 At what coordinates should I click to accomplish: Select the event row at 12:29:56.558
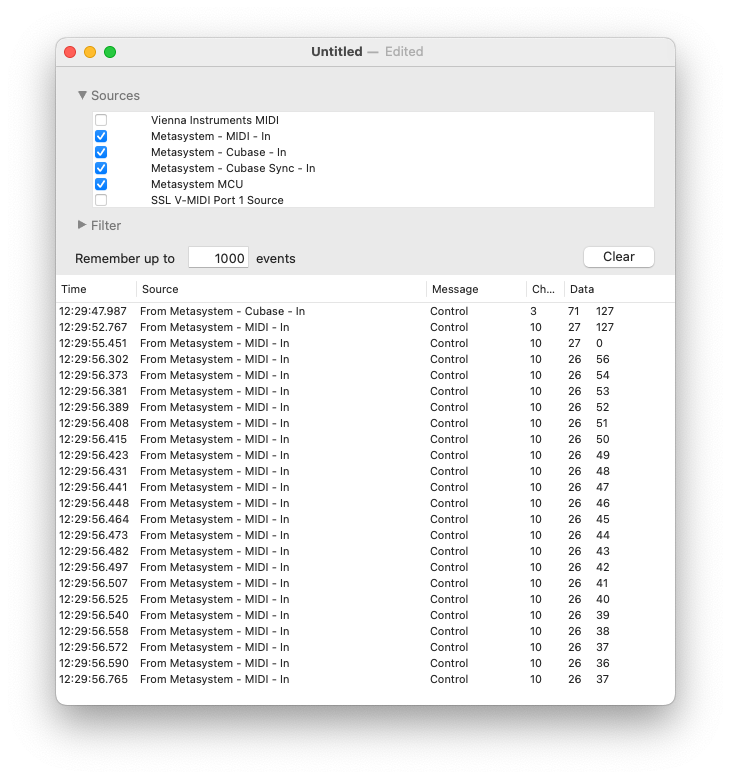[365, 631]
